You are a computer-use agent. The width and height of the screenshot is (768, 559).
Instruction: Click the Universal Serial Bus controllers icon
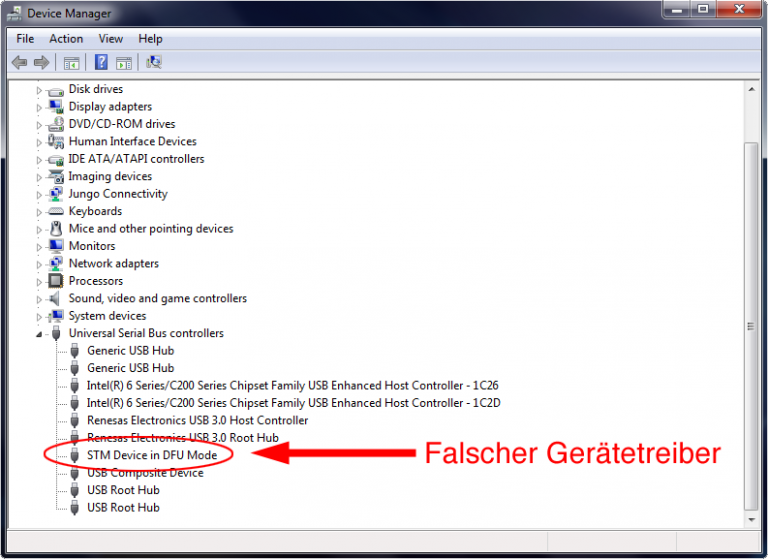[x=56, y=333]
